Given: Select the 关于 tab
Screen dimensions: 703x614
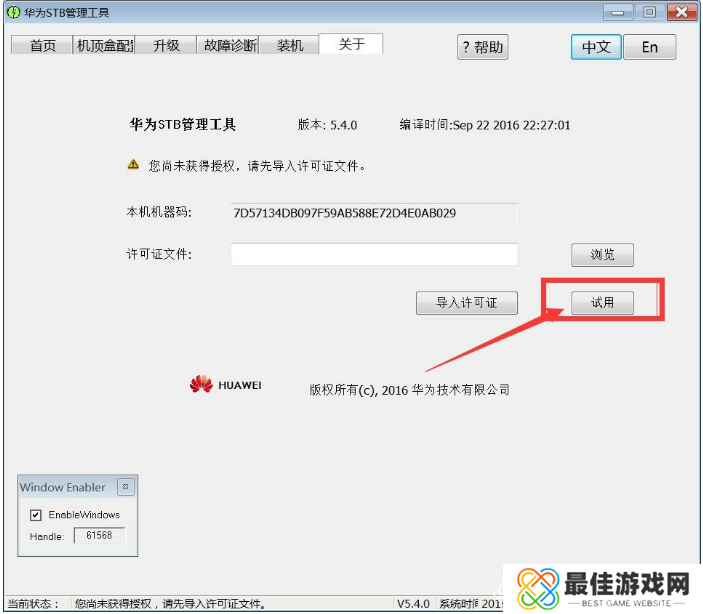Looking at the screenshot, I should point(351,44).
